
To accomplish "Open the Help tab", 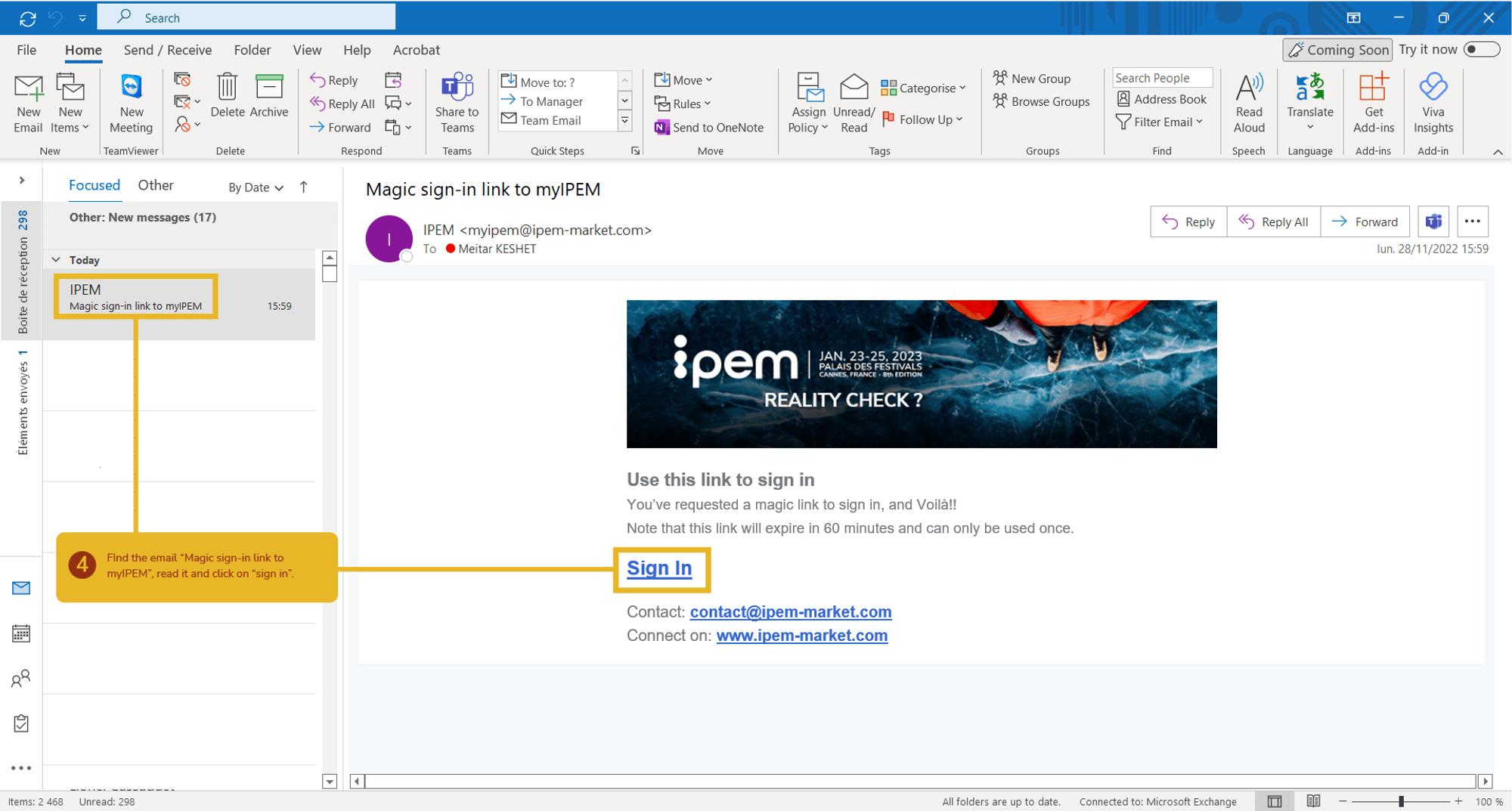I will point(357,50).
